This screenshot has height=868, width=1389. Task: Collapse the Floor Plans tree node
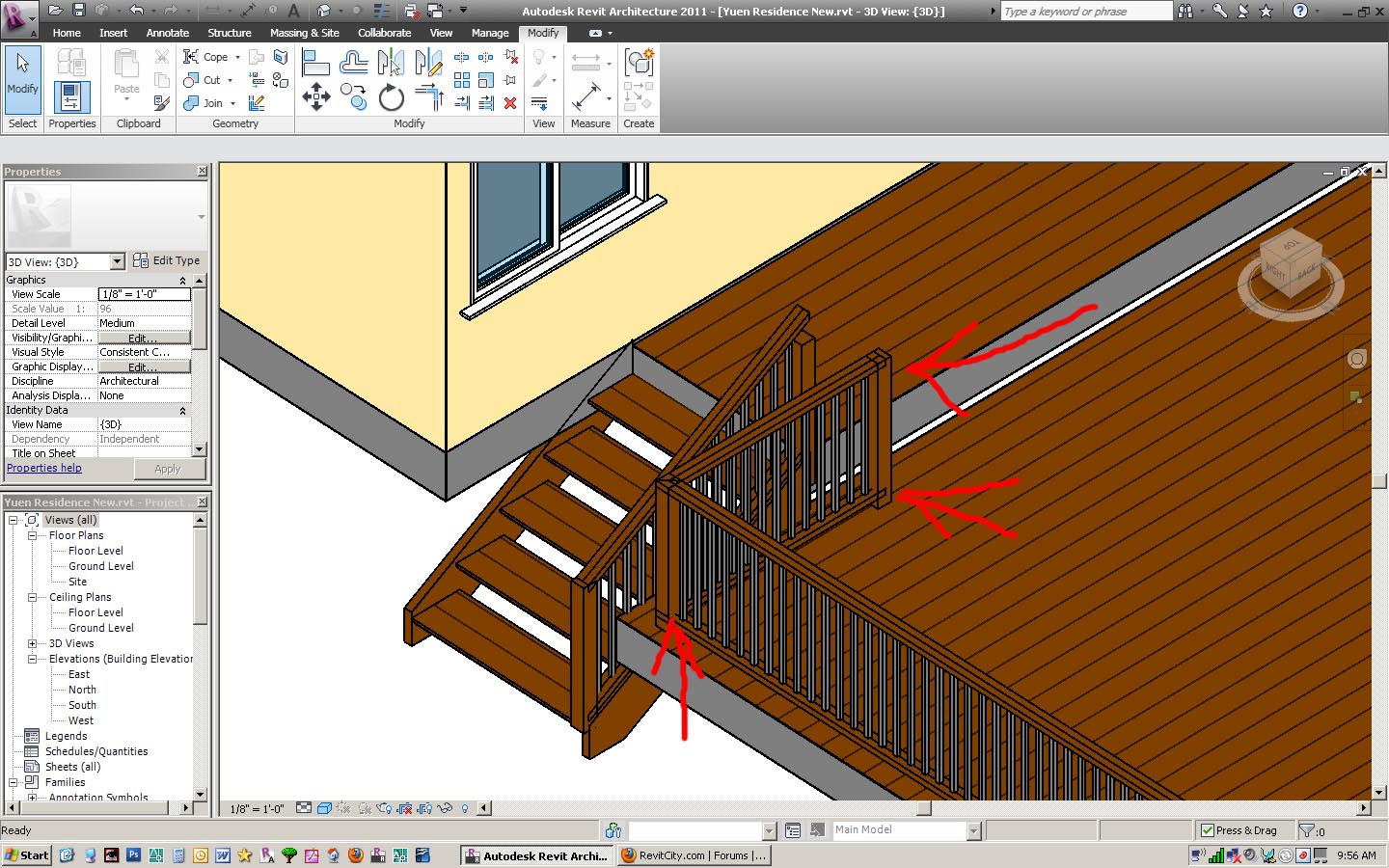click(32, 535)
